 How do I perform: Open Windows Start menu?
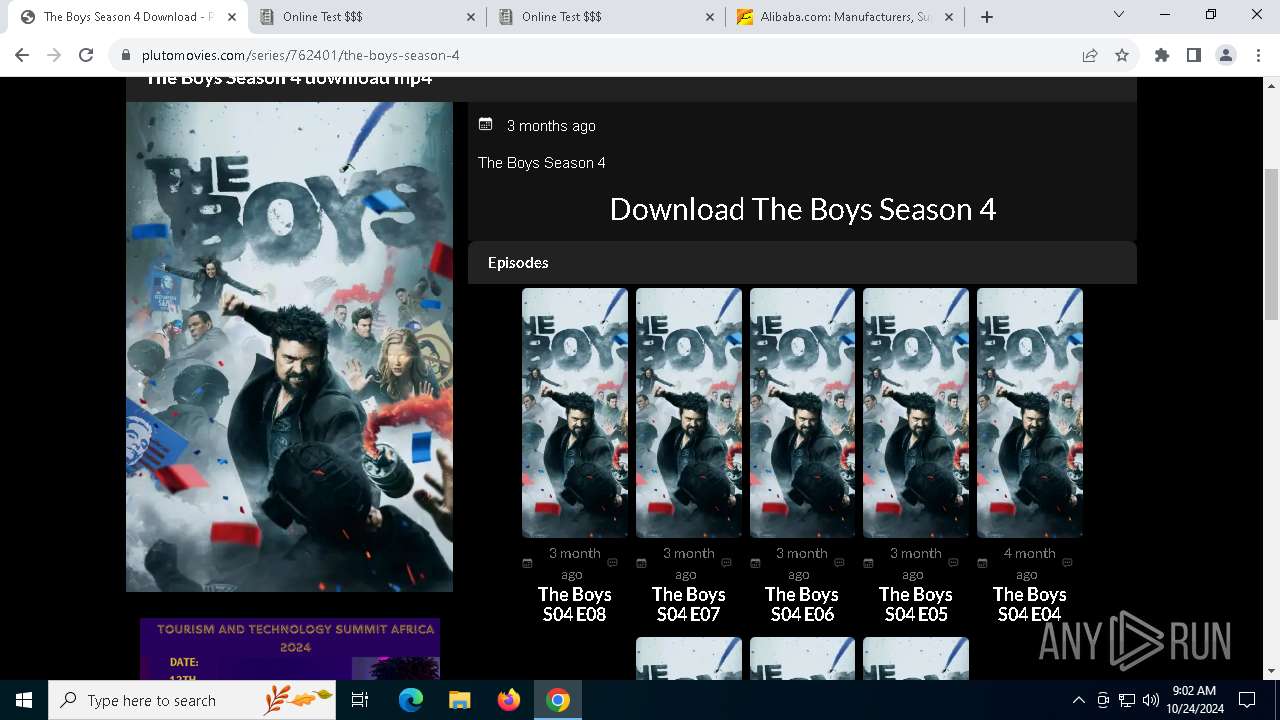point(24,700)
